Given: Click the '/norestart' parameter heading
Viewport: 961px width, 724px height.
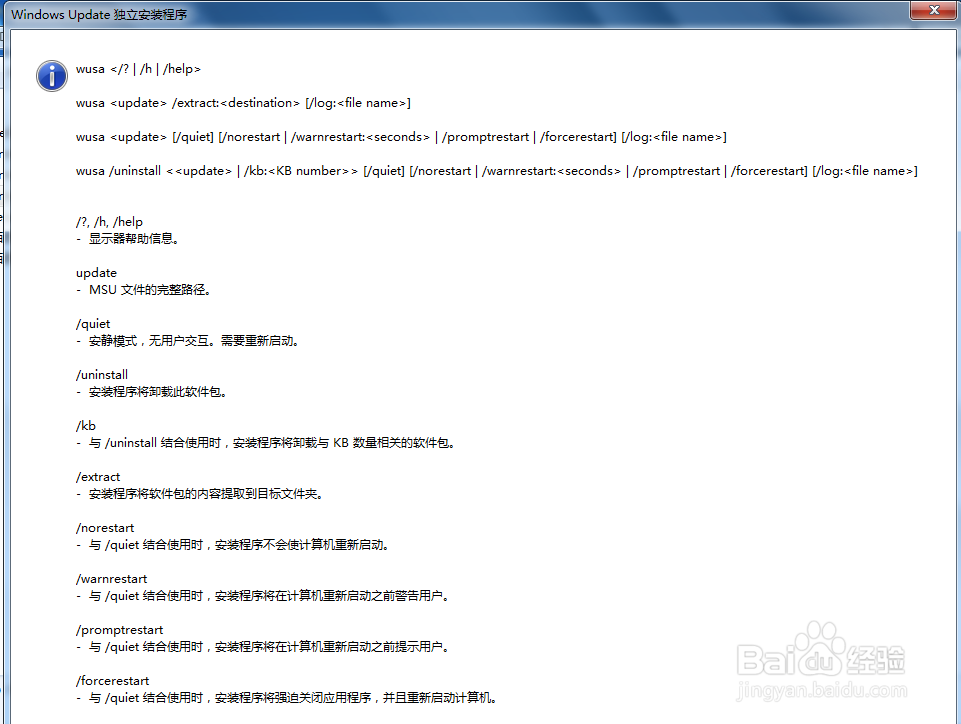Looking at the screenshot, I should tap(105, 528).
